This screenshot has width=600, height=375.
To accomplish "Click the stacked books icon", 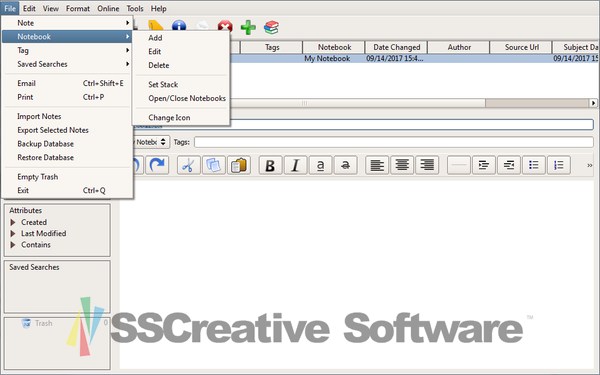I will pos(271,27).
